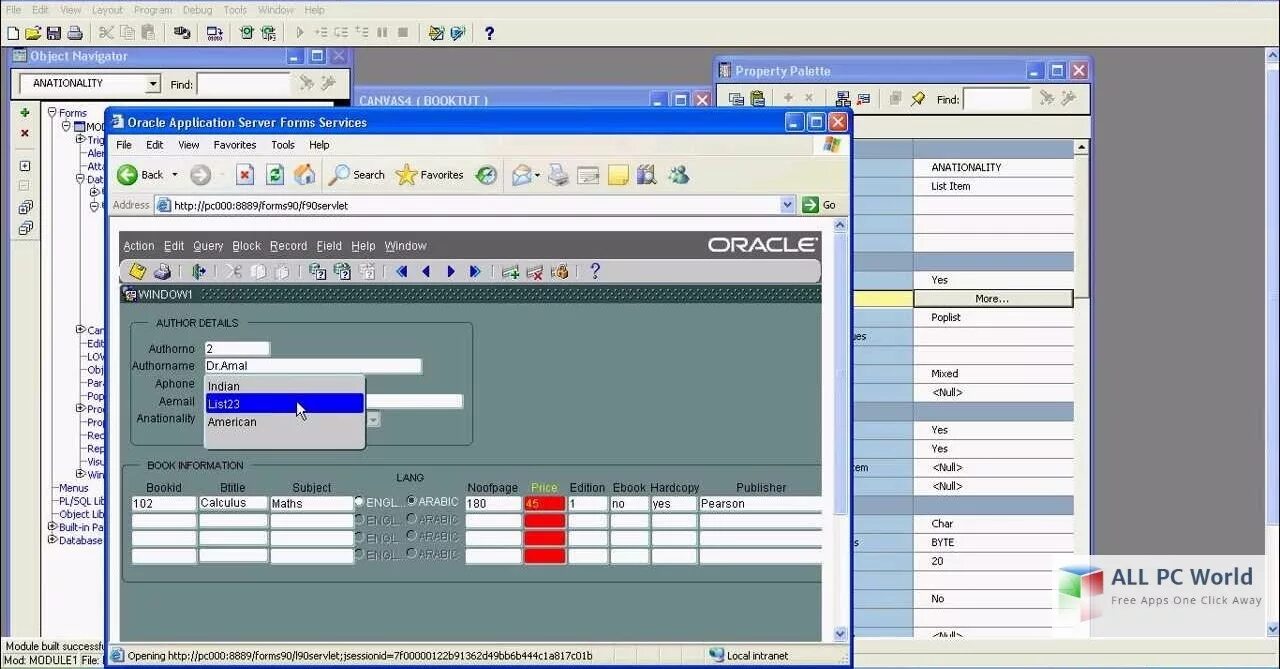Open the Tools menu in the browser menu bar
1280x669 pixels.
283,145
